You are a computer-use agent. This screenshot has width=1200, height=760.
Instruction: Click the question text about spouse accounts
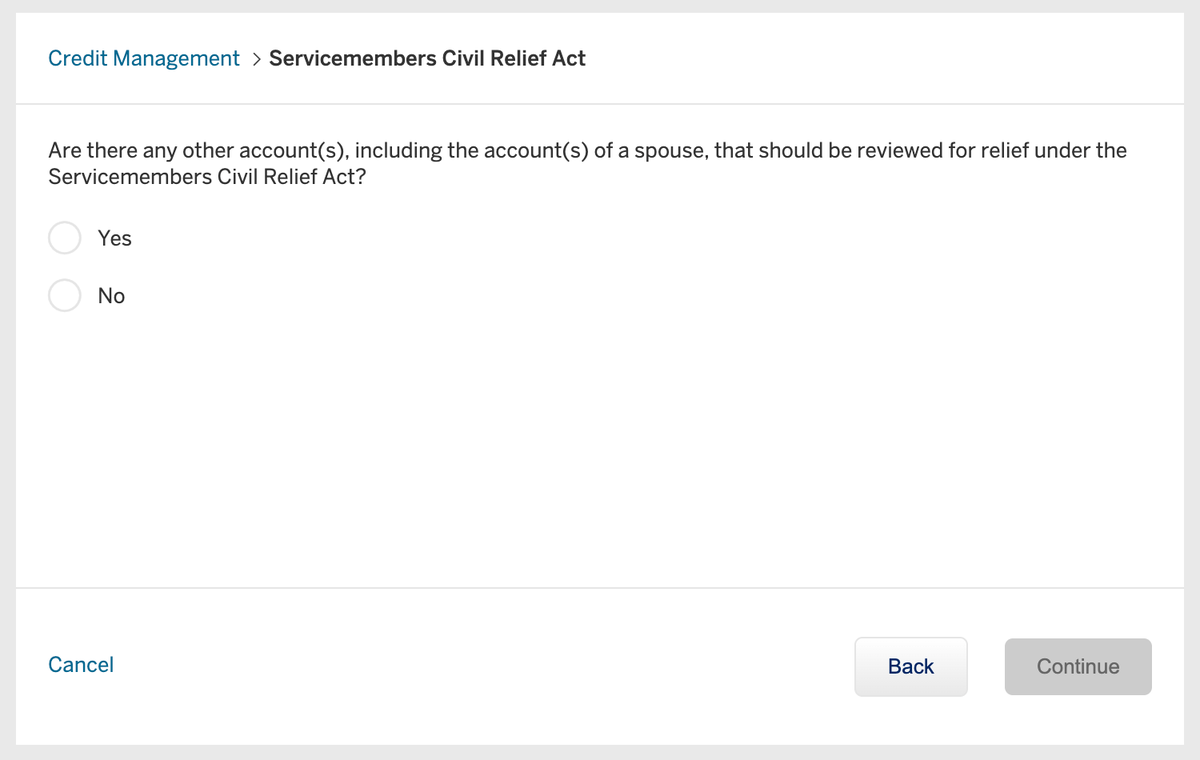[587, 163]
